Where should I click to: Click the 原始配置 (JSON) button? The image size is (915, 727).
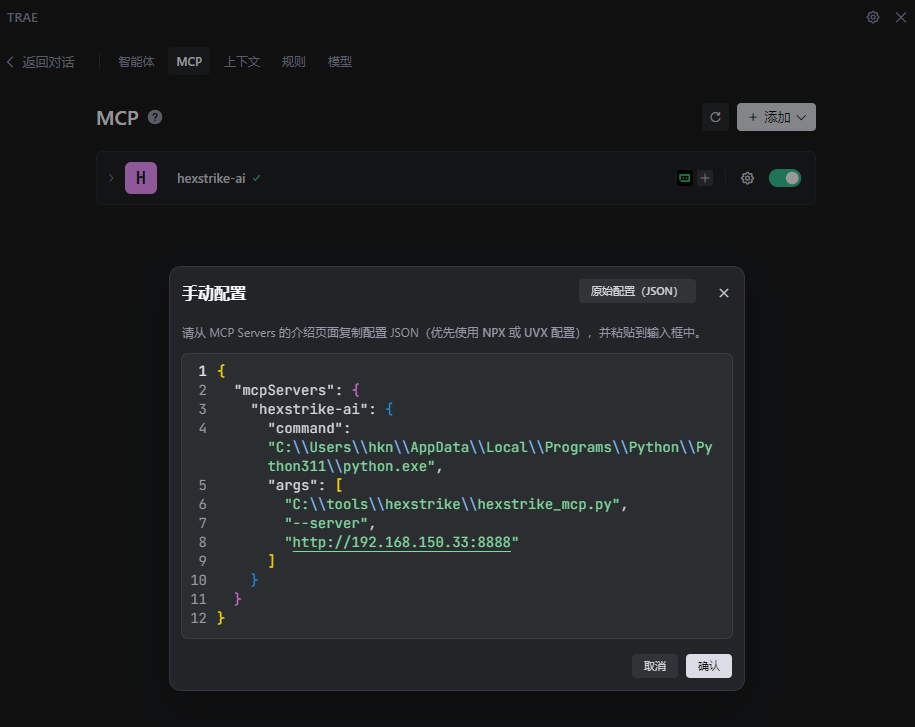636,291
